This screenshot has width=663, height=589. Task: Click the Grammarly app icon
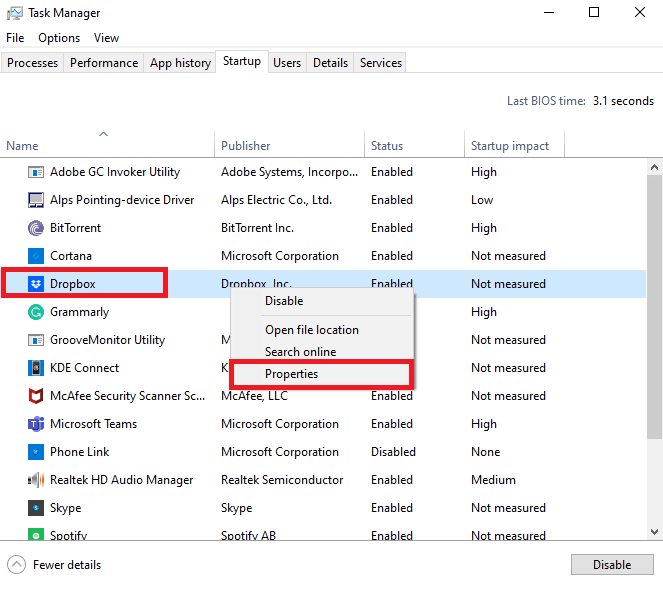click(x=36, y=312)
